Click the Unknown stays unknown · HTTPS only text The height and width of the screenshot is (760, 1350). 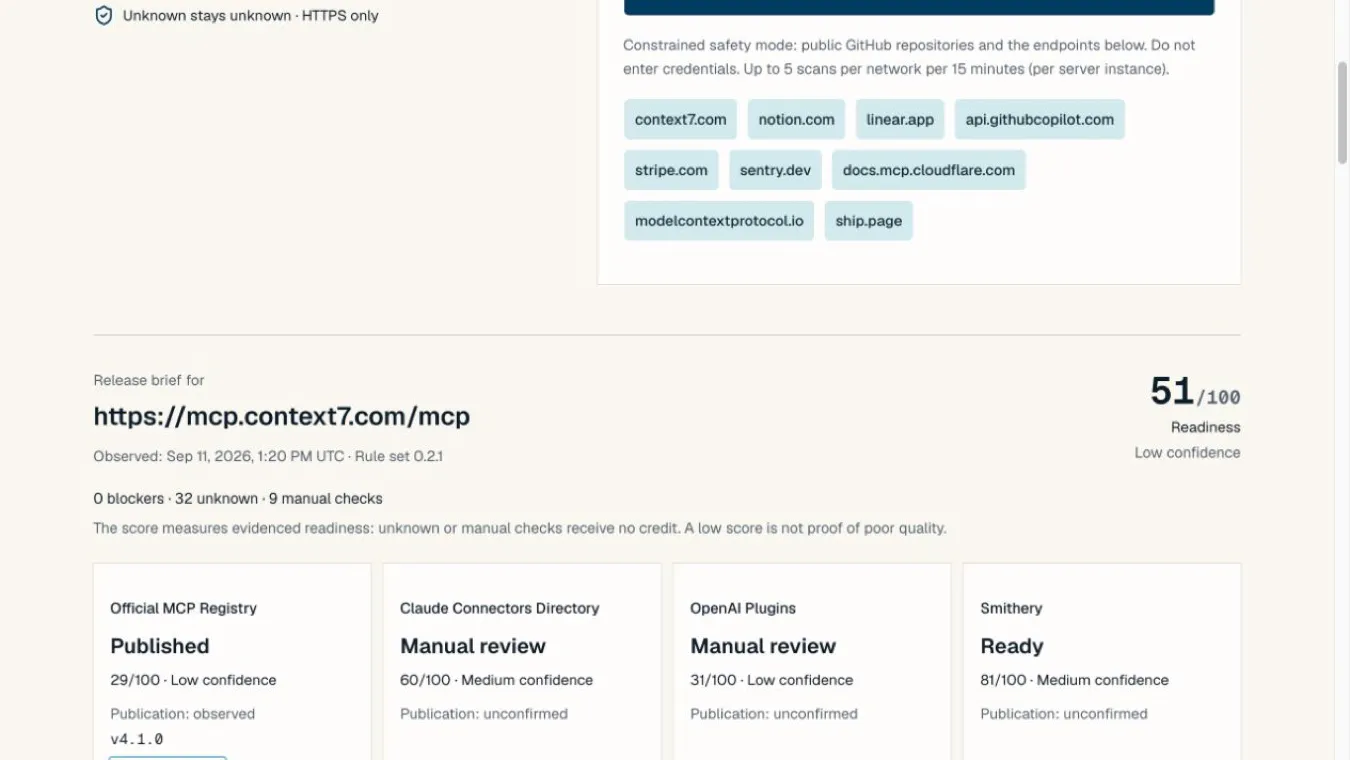coord(251,16)
